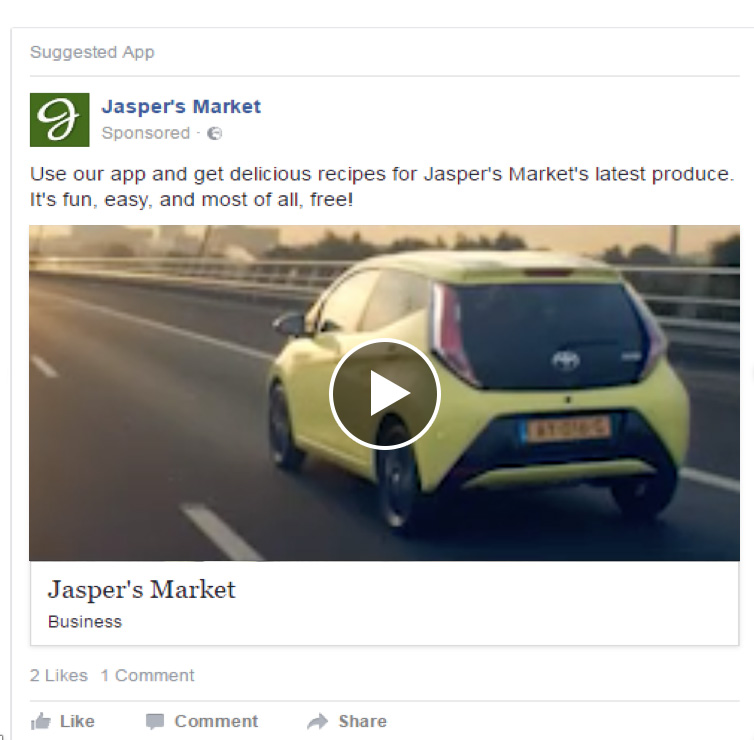754x740 pixels.
Task: Click the Comment button text
Action: (x=216, y=721)
